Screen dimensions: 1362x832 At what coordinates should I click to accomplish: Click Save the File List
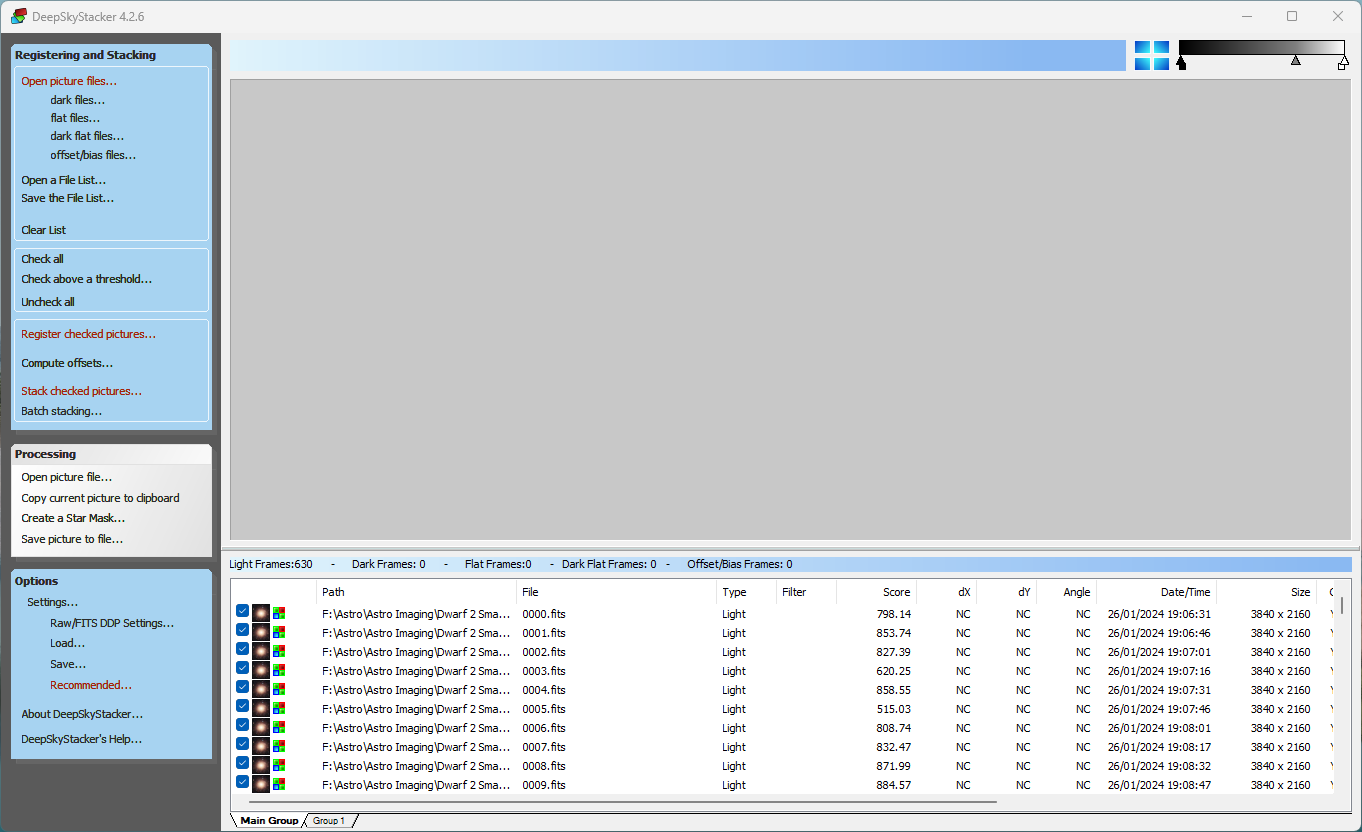click(x=68, y=198)
